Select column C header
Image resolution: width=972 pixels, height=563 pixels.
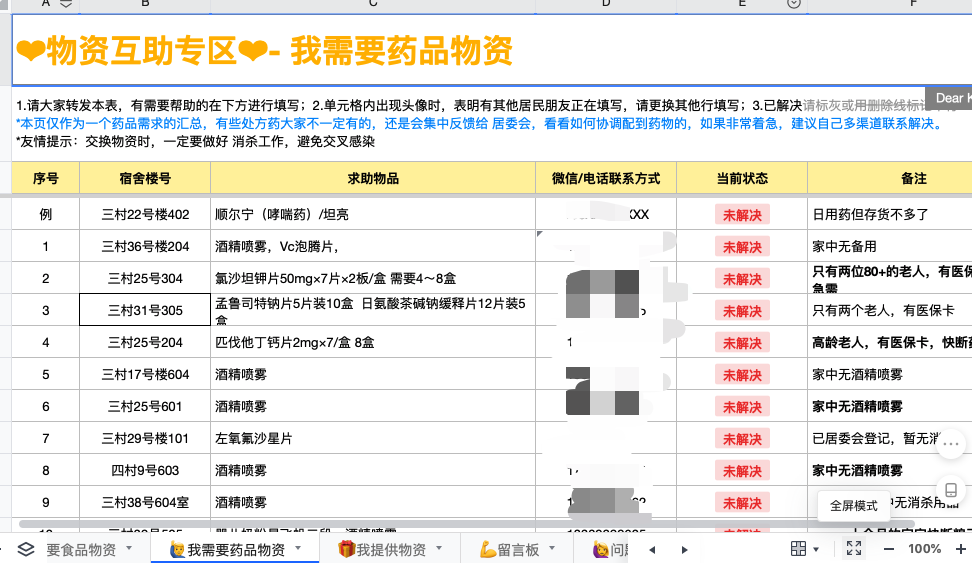pyautogui.click(x=372, y=4)
